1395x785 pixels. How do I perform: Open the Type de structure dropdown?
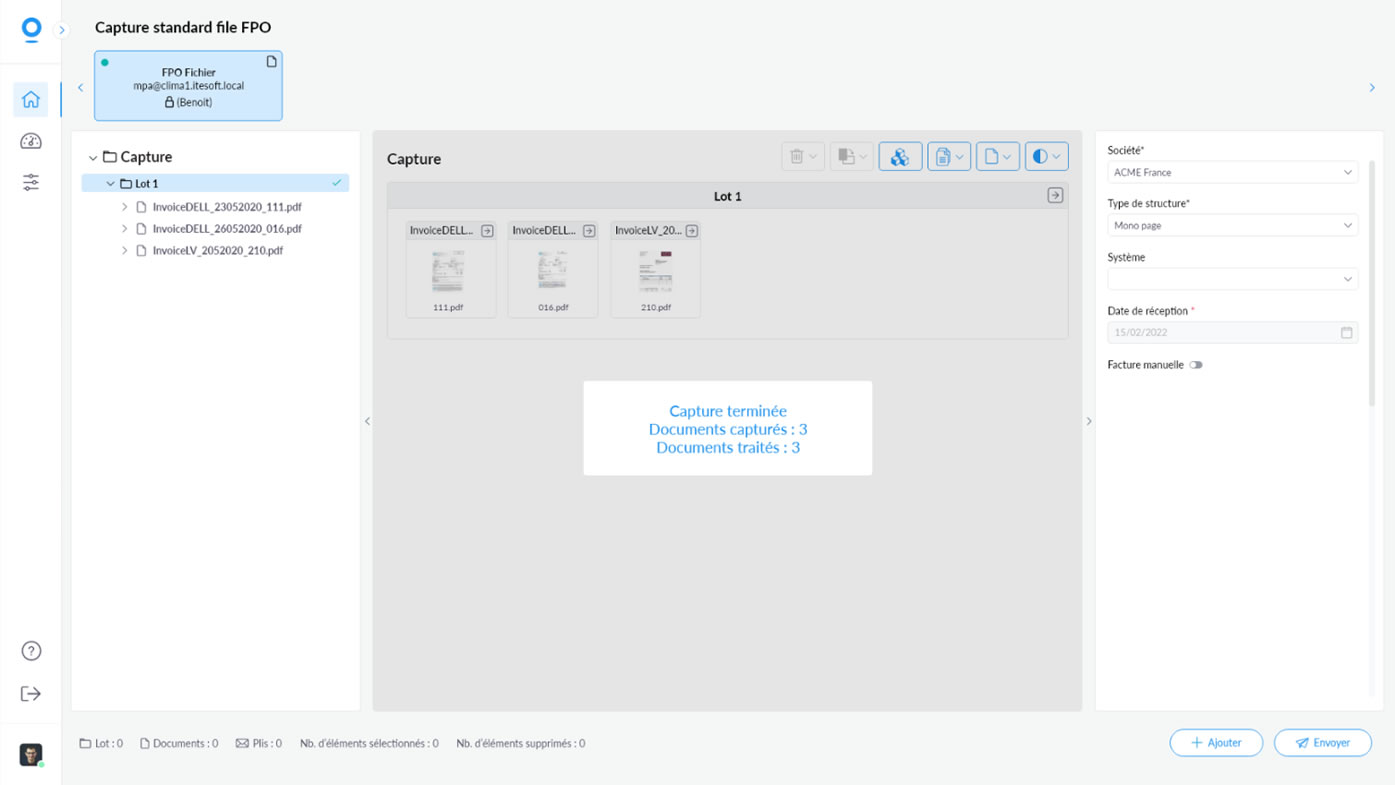click(x=1232, y=226)
